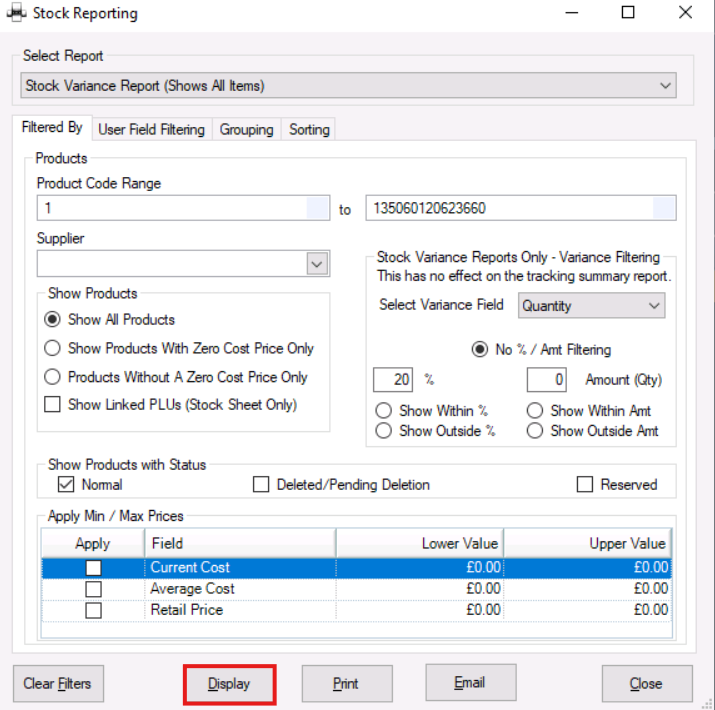This screenshot has height=710, width=715.
Task: Enable the Reserved status checkbox
Action: click(x=585, y=485)
